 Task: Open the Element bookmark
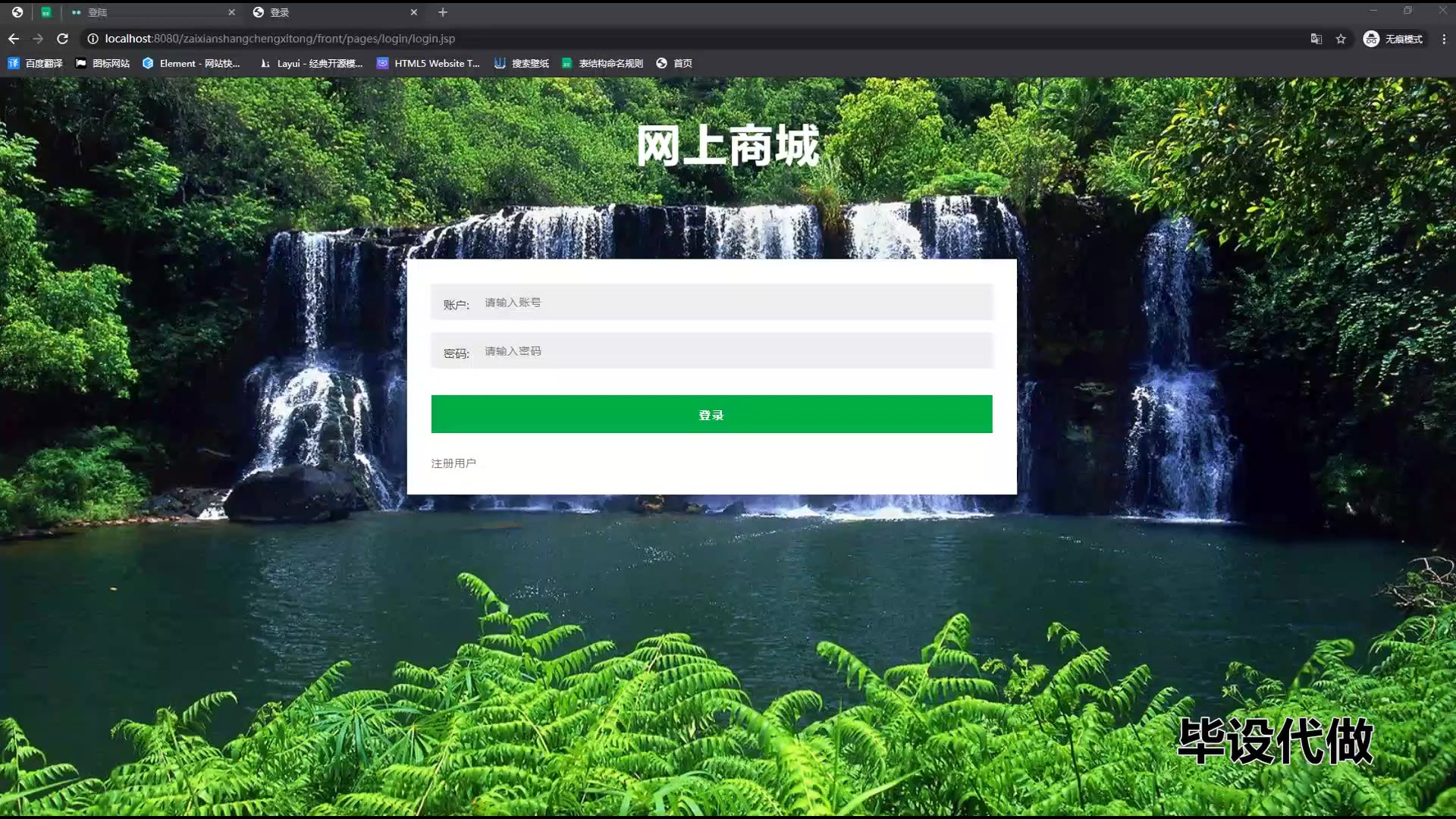tap(191, 64)
